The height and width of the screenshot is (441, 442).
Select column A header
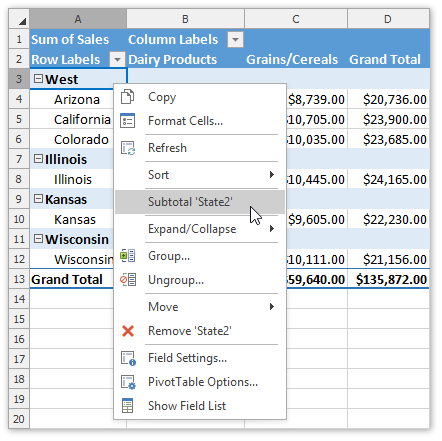(78, 19)
